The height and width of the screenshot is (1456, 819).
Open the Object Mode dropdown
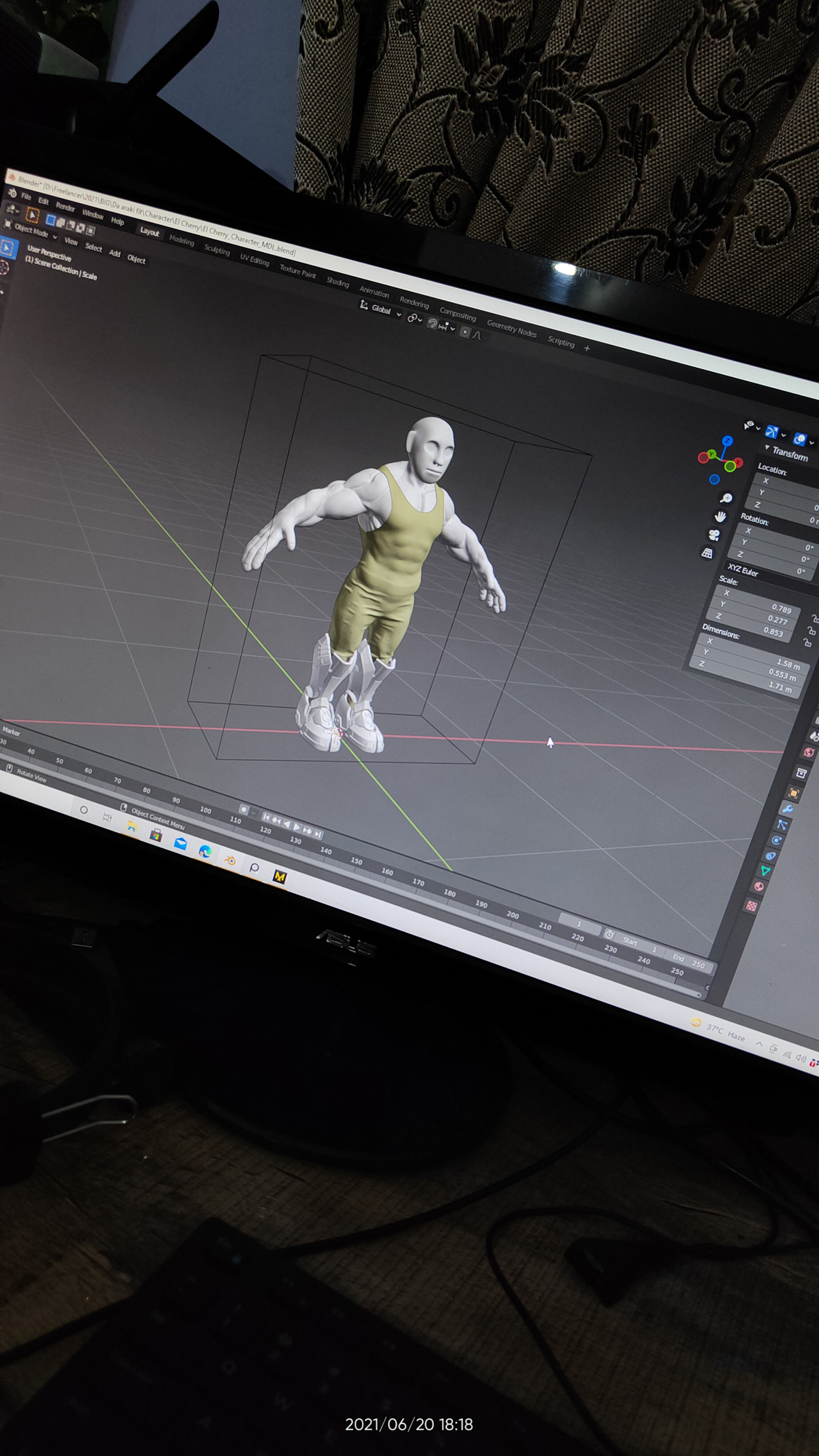coord(31,232)
